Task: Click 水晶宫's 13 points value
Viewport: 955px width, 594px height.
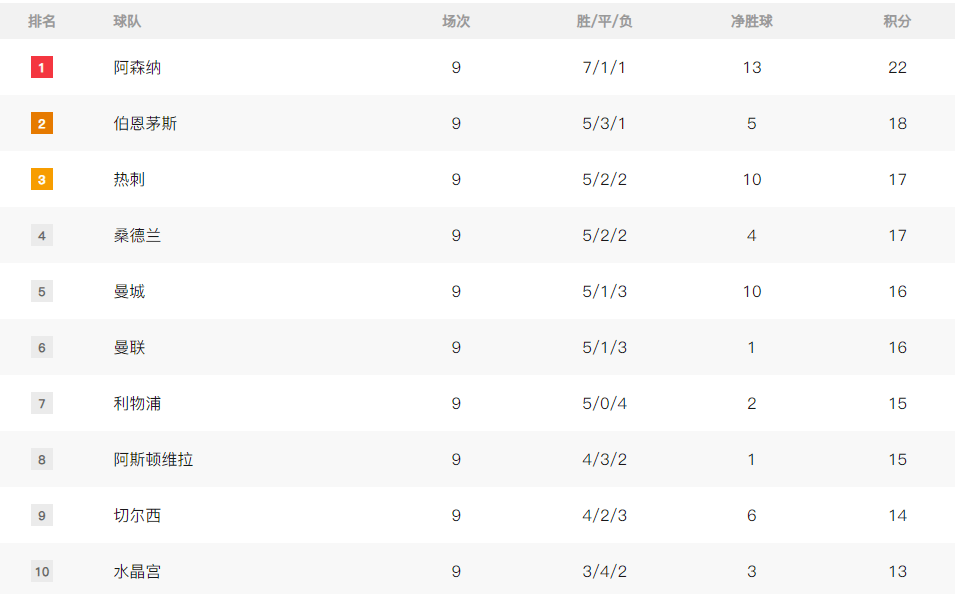Action: coord(897,572)
